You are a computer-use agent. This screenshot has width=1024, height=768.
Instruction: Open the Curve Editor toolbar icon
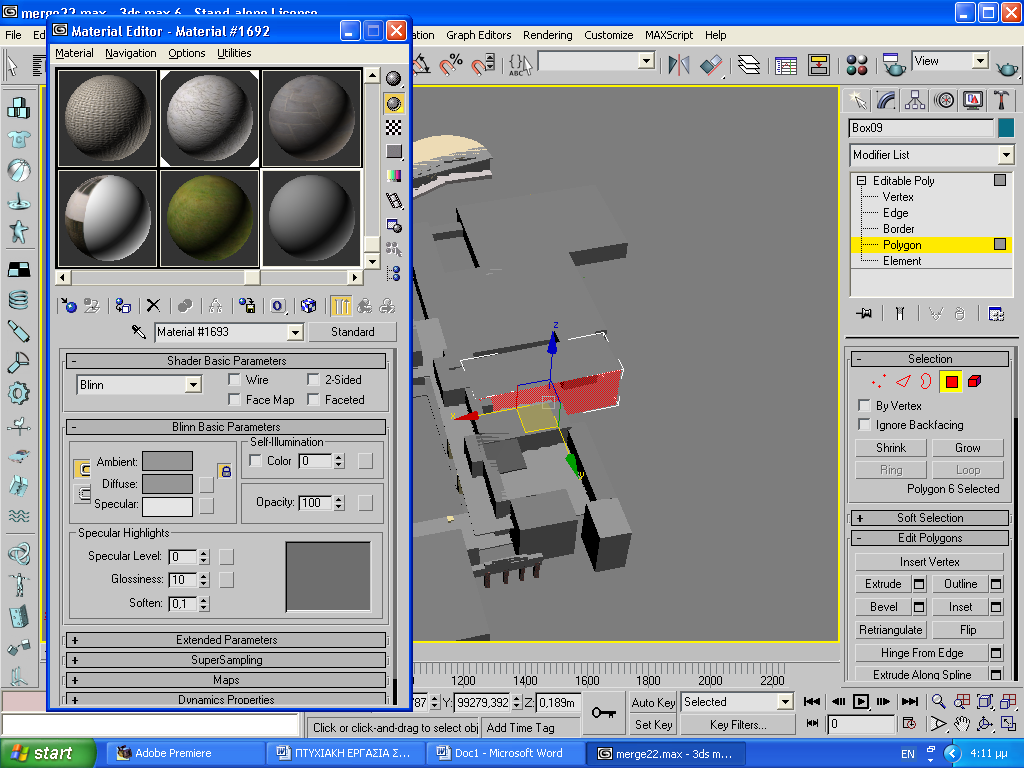[786, 65]
